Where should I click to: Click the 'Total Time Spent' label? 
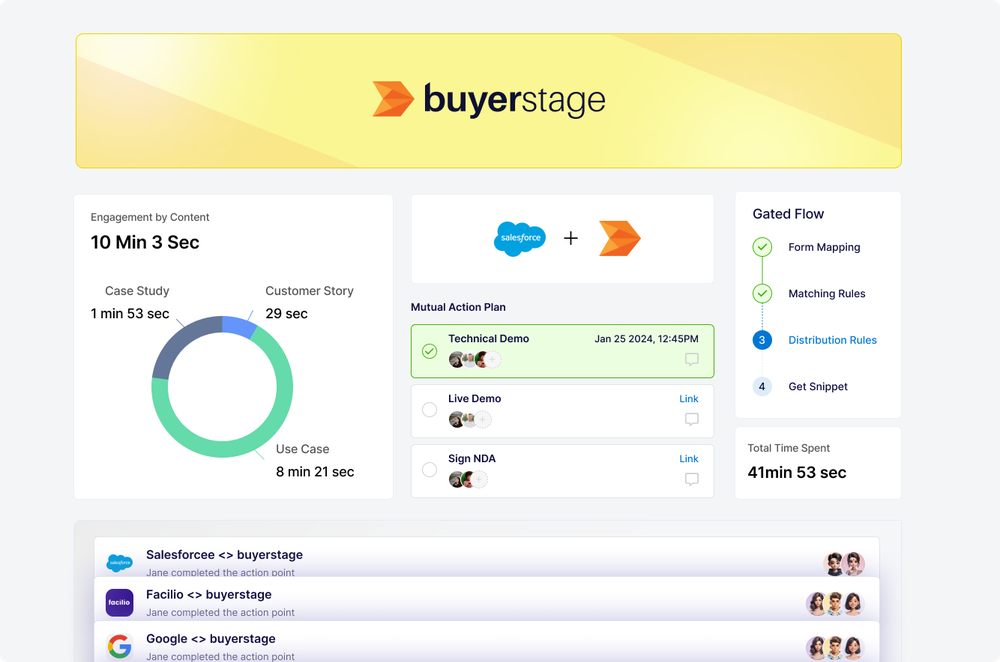[x=788, y=448]
